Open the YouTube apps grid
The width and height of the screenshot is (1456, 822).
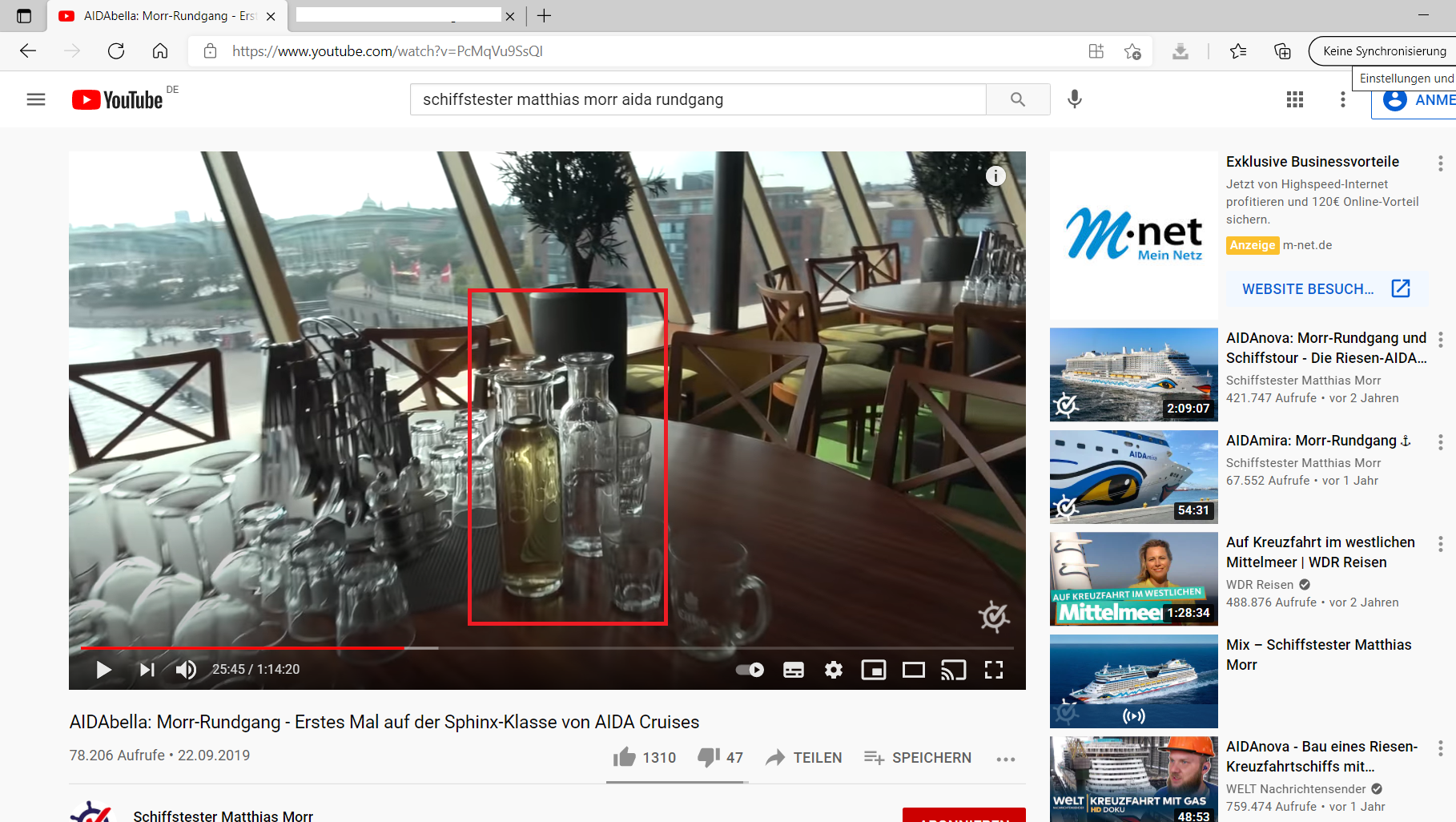[x=1294, y=99]
